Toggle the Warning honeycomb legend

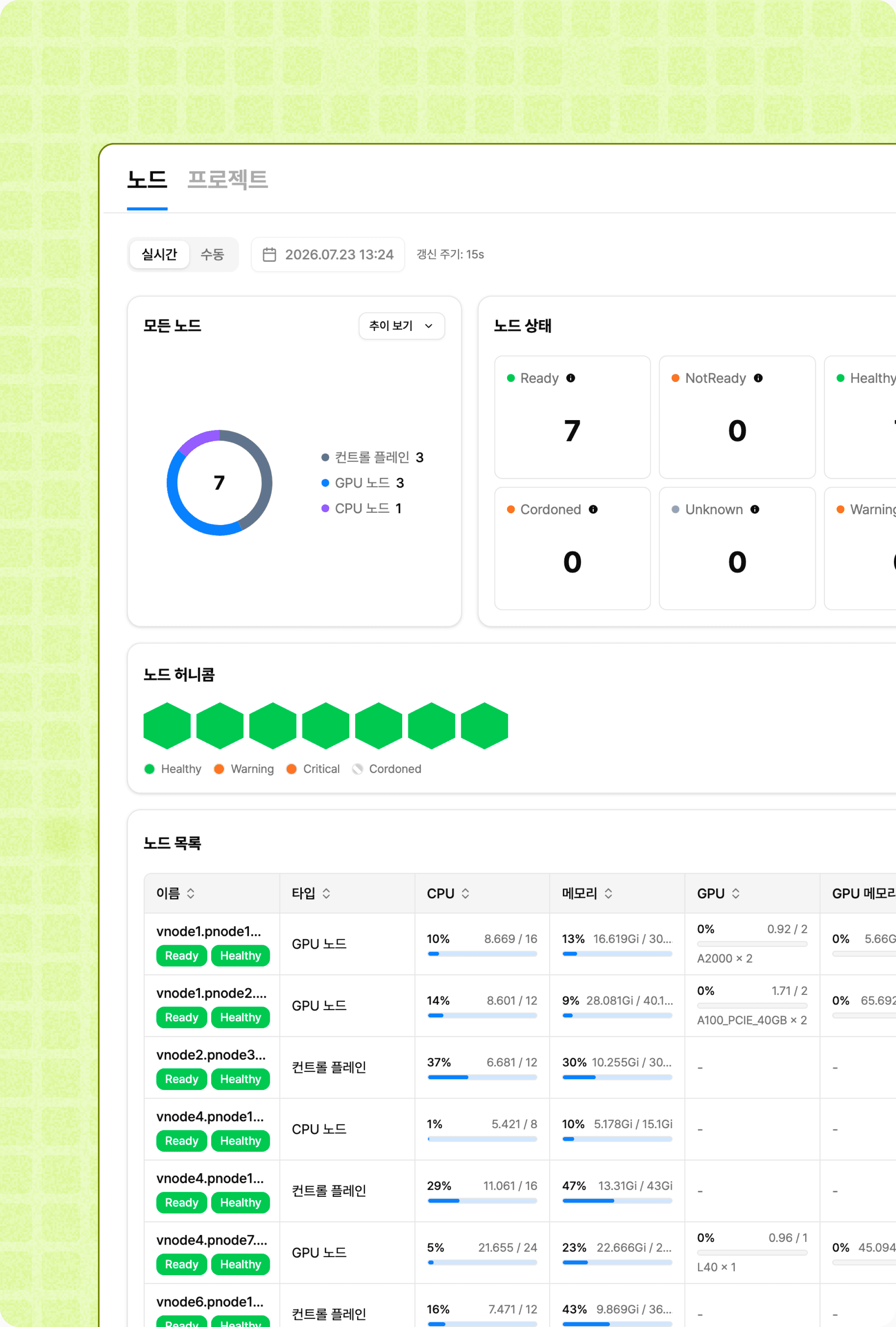(x=244, y=769)
